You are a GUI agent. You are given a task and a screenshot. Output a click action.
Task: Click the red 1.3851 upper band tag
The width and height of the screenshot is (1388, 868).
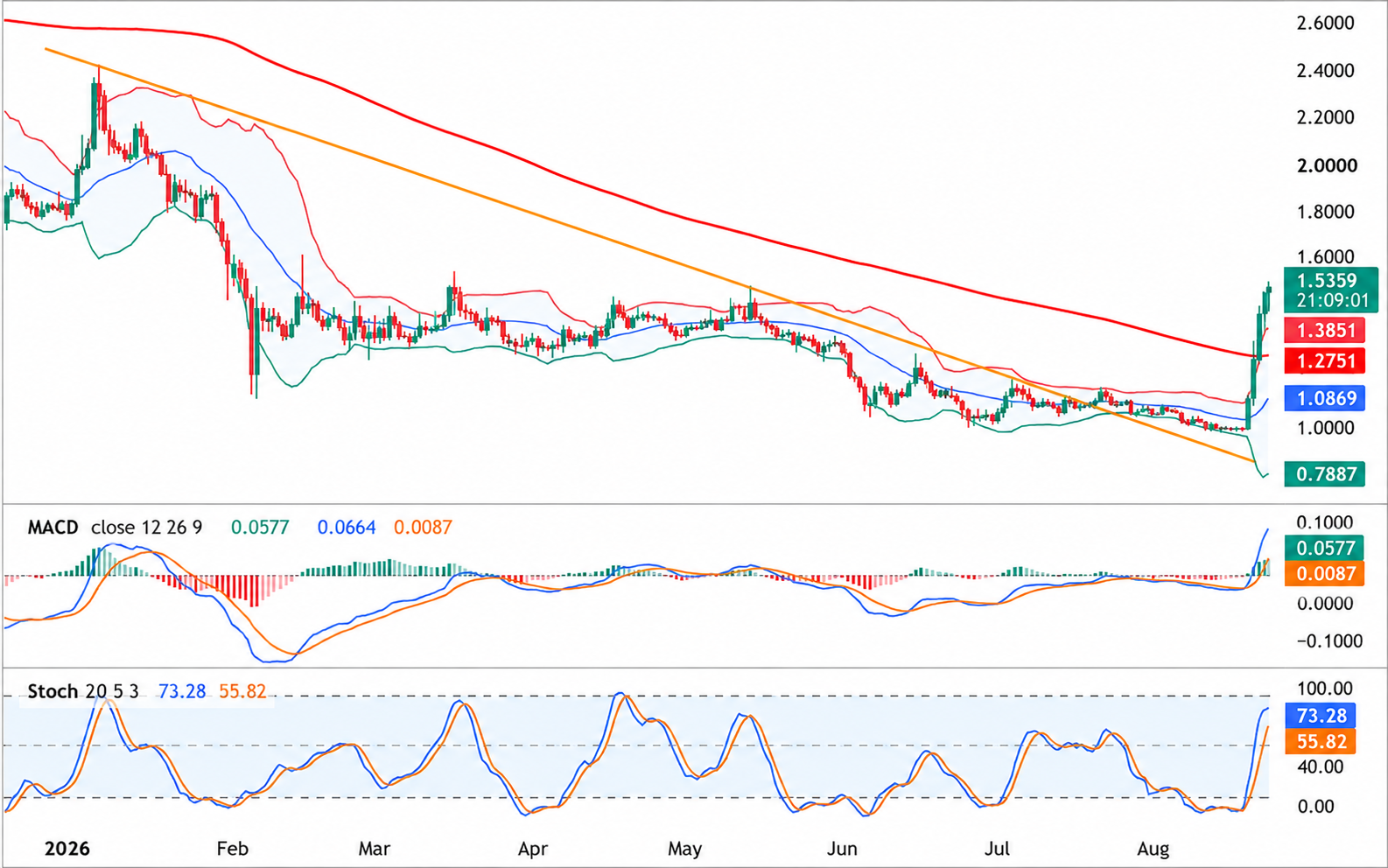pos(1325,331)
